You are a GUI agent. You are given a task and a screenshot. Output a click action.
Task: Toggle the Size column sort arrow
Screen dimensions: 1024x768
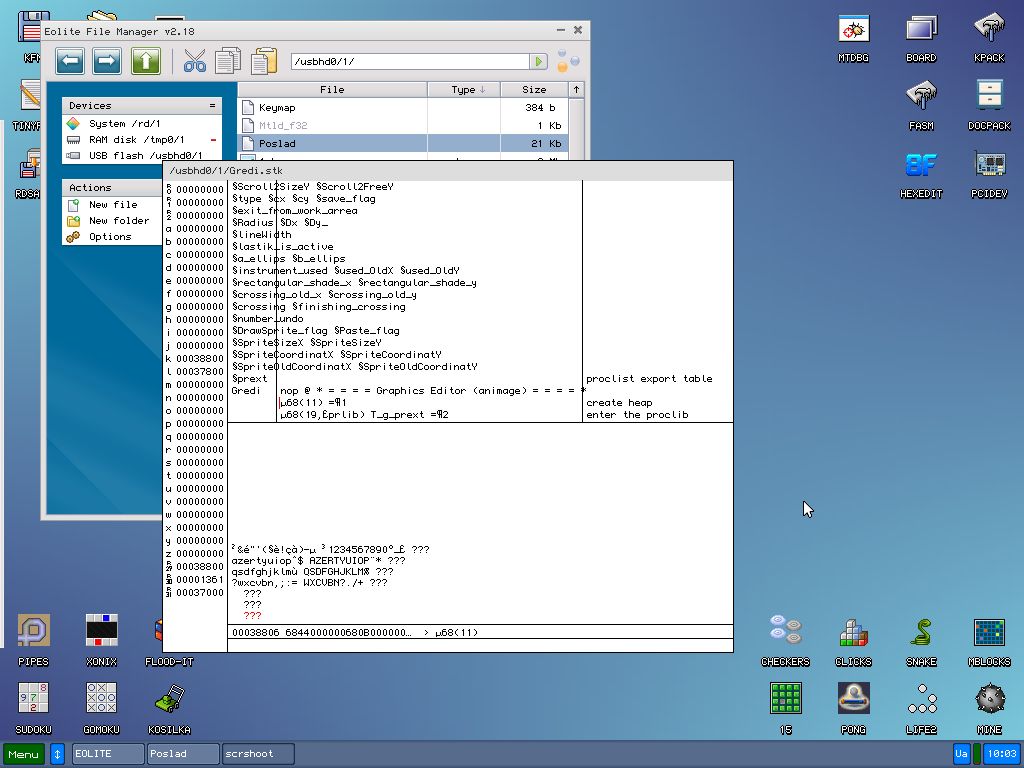tap(533, 89)
